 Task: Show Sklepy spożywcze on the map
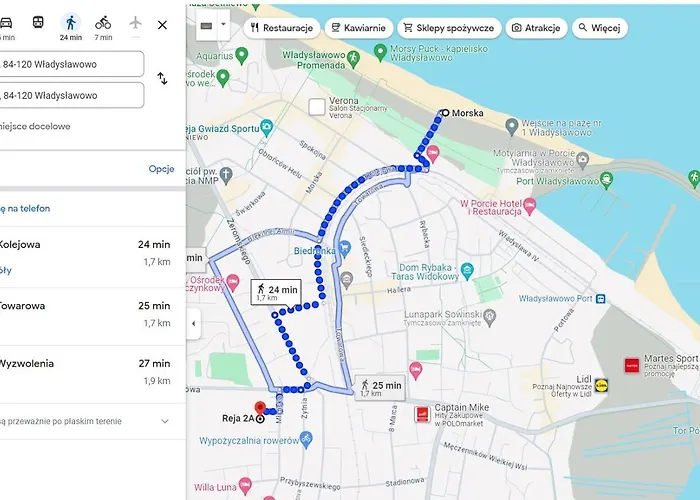pos(447,28)
